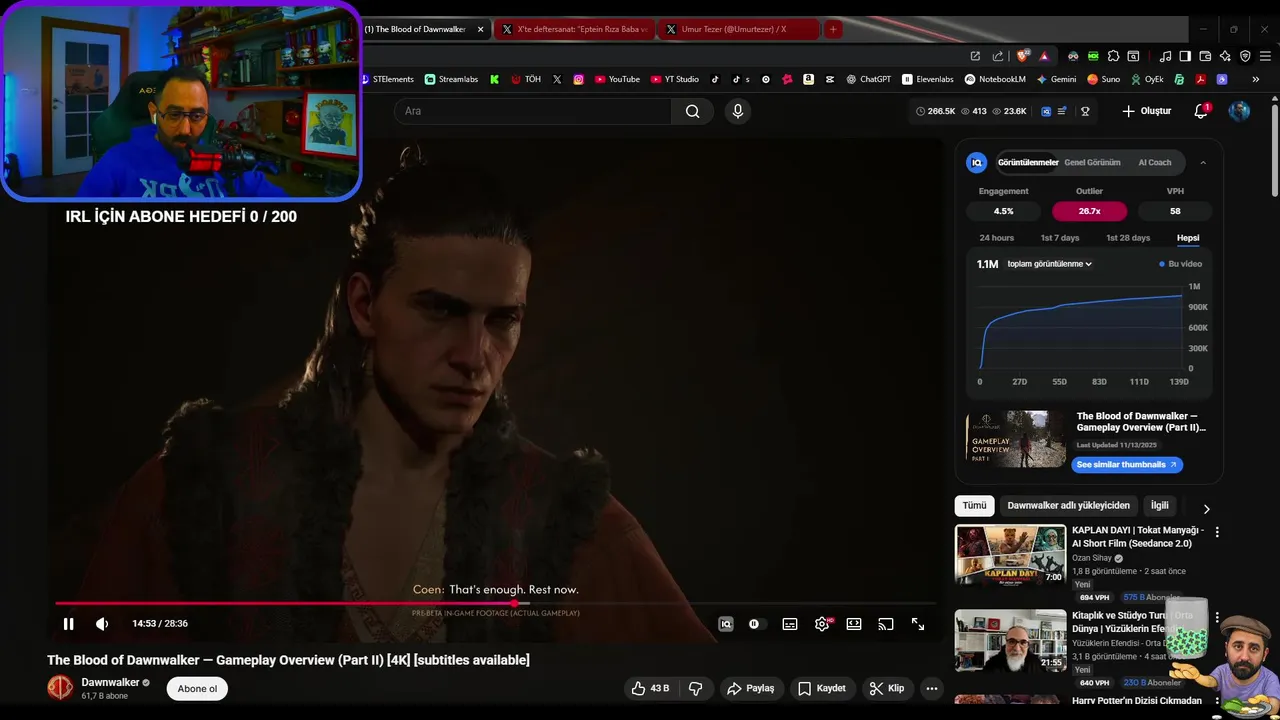Open YouTube notifications bell
Viewport: 1280px width, 720px height.
point(1201,111)
